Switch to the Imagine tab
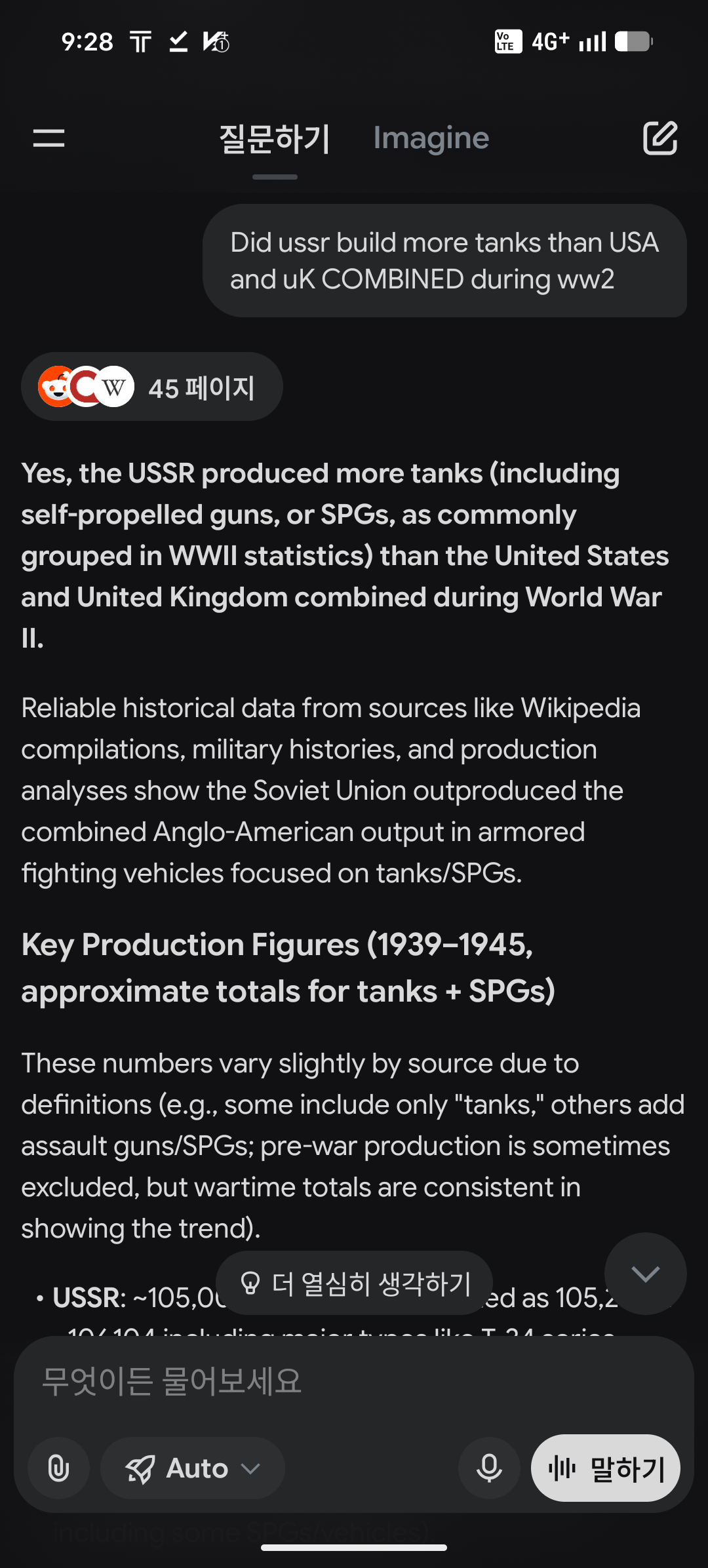708x1568 pixels. pyautogui.click(x=431, y=138)
